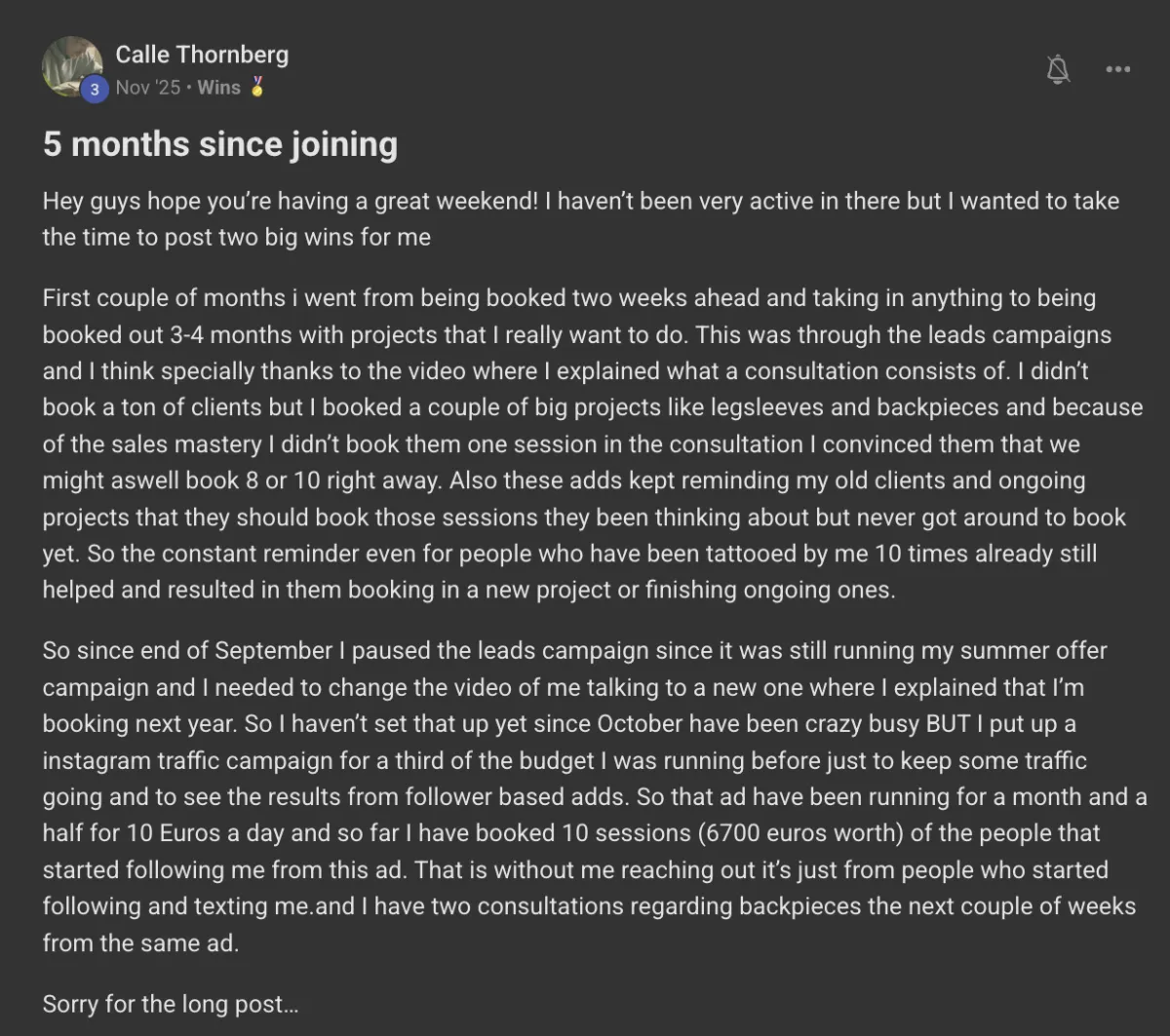Open the post title 5 months since joining
Image resolution: width=1170 pixels, height=1036 pixels.
(x=220, y=144)
